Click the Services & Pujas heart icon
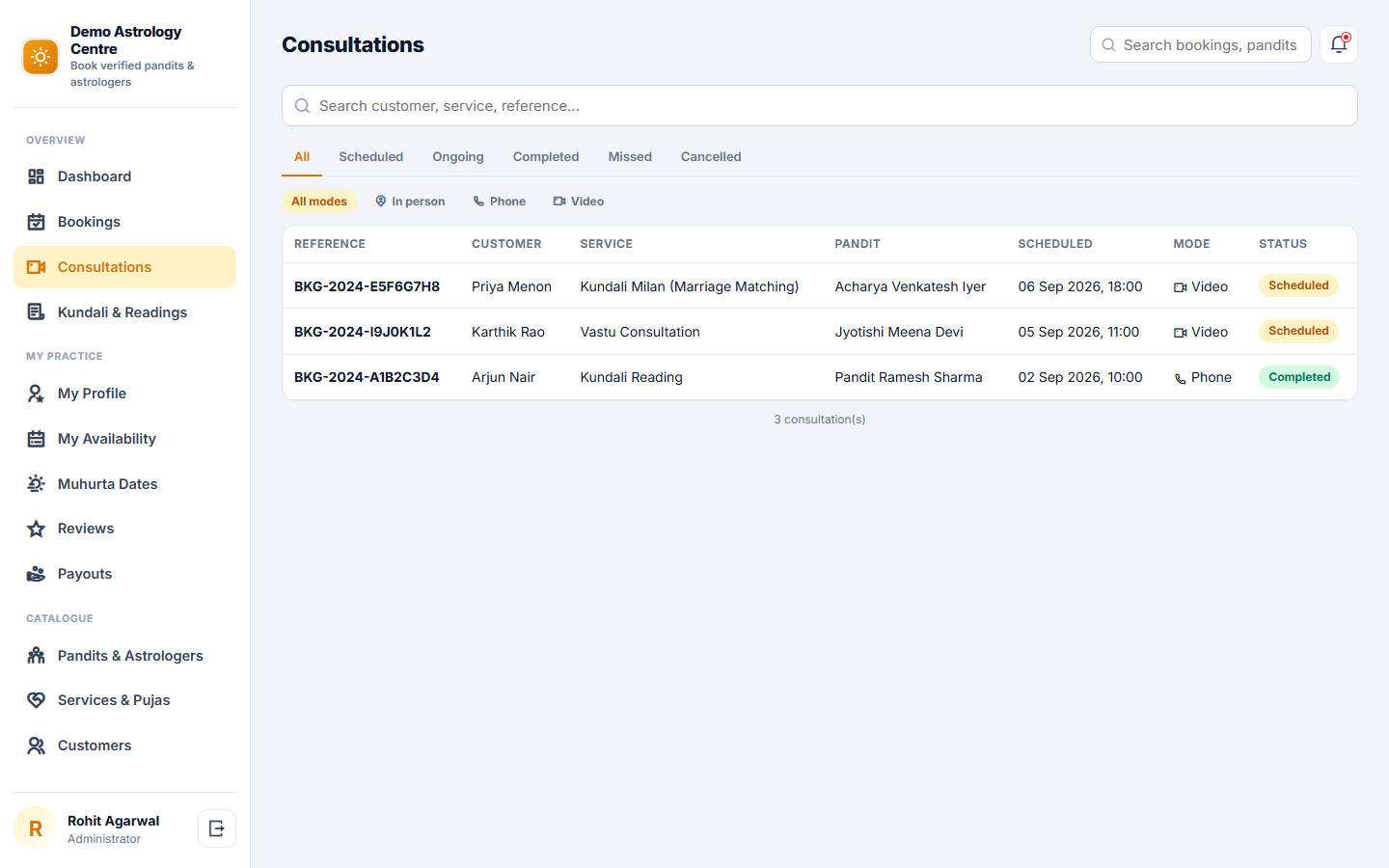 click(37, 700)
